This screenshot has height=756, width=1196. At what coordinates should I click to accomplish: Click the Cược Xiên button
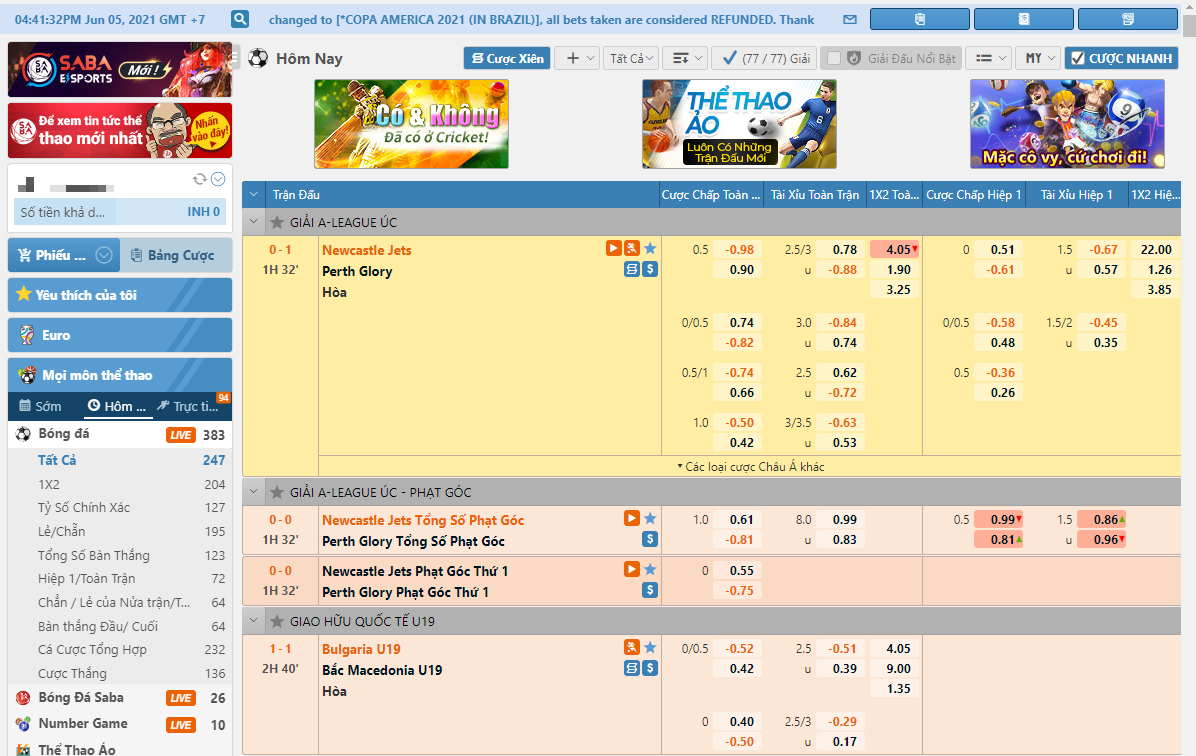(507, 59)
